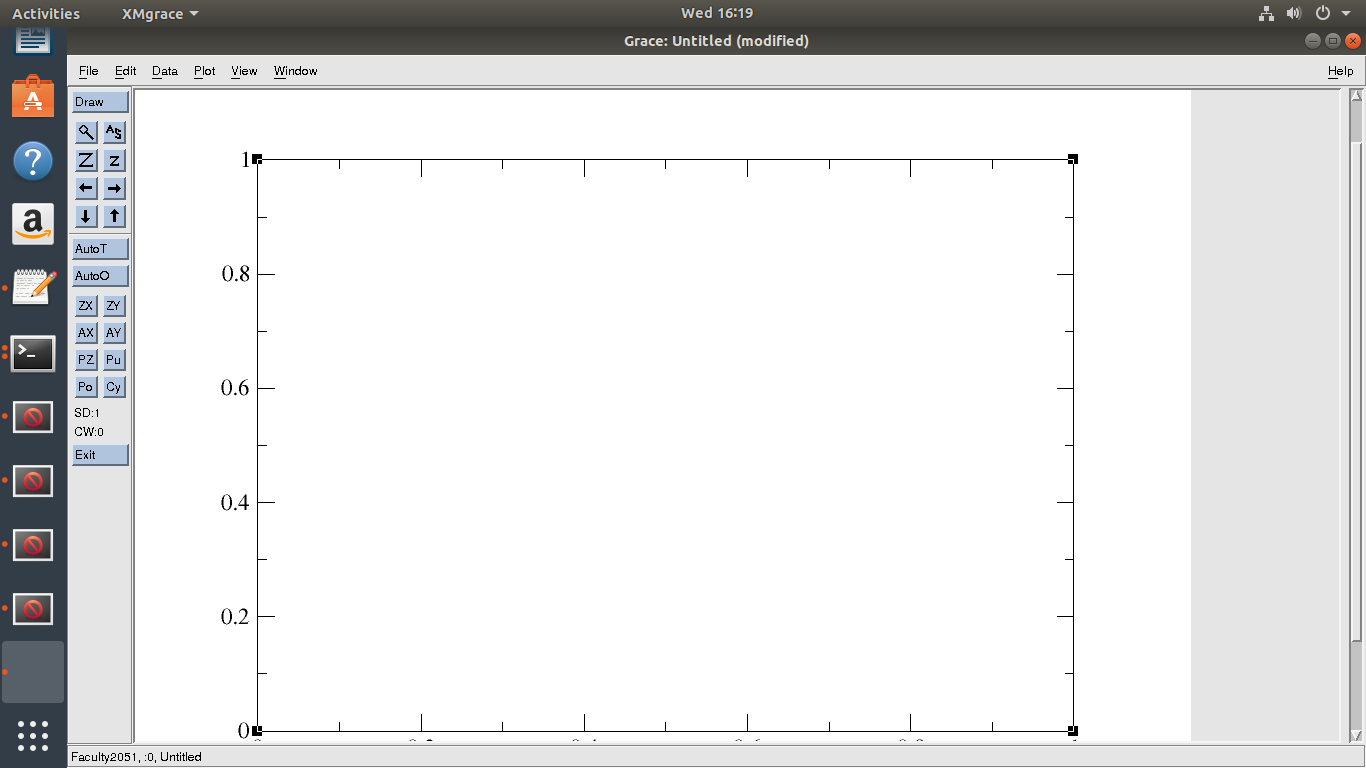Click the AutoT button

[x=100, y=249]
